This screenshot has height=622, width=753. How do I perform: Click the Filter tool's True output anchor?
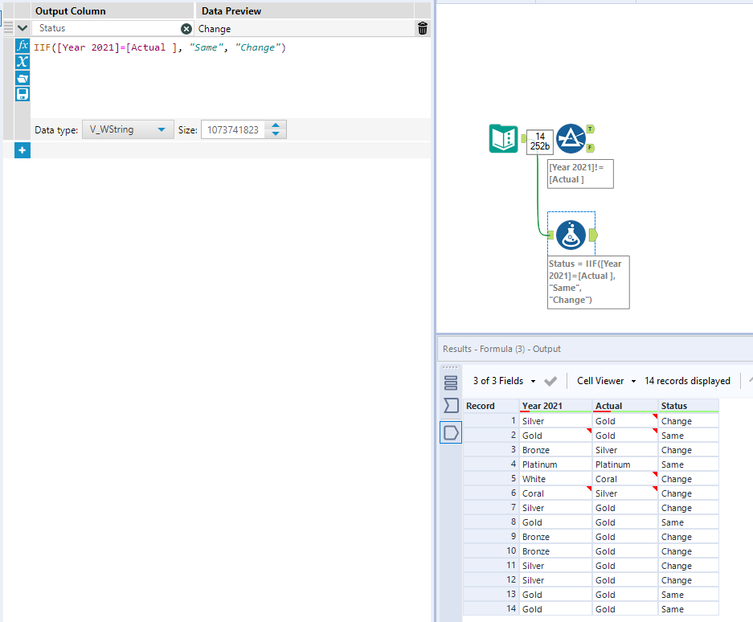[590, 129]
